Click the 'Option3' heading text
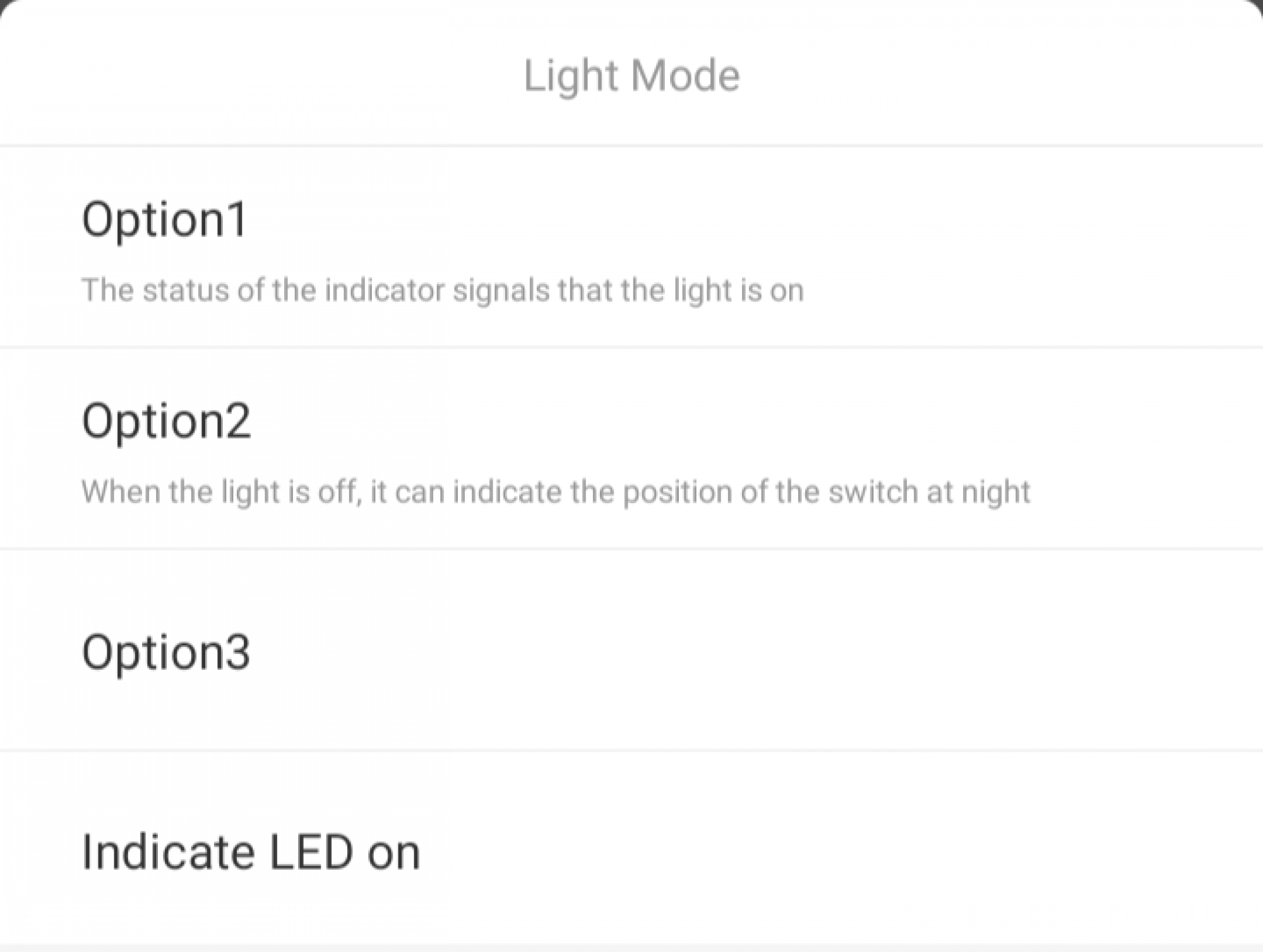1263x952 pixels. (166, 652)
